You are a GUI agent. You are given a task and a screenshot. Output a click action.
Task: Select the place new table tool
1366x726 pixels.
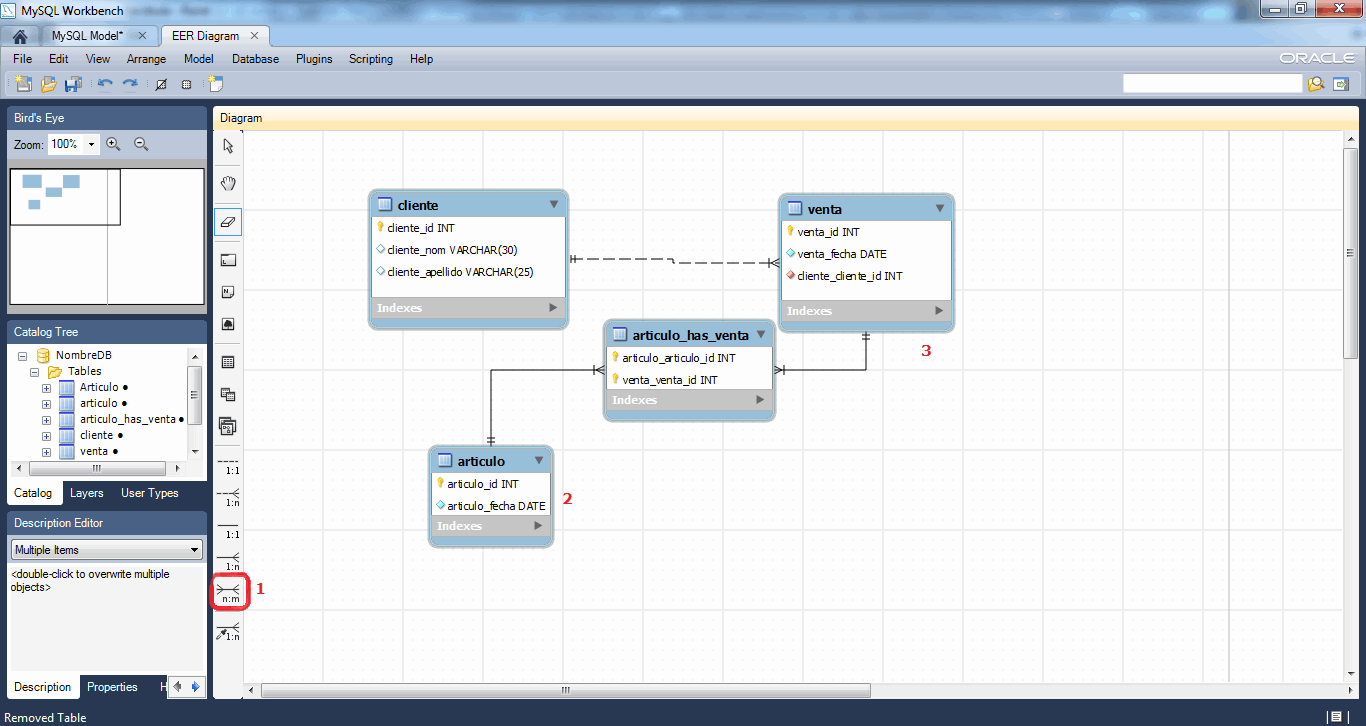pyautogui.click(x=228, y=362)
